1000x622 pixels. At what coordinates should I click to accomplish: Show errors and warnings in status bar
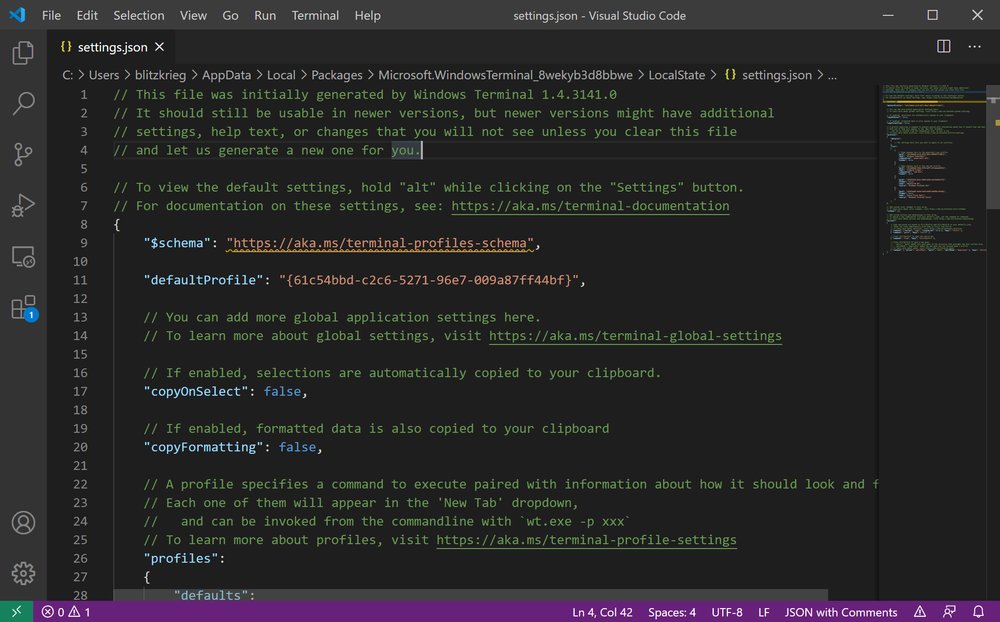[66, 612]
